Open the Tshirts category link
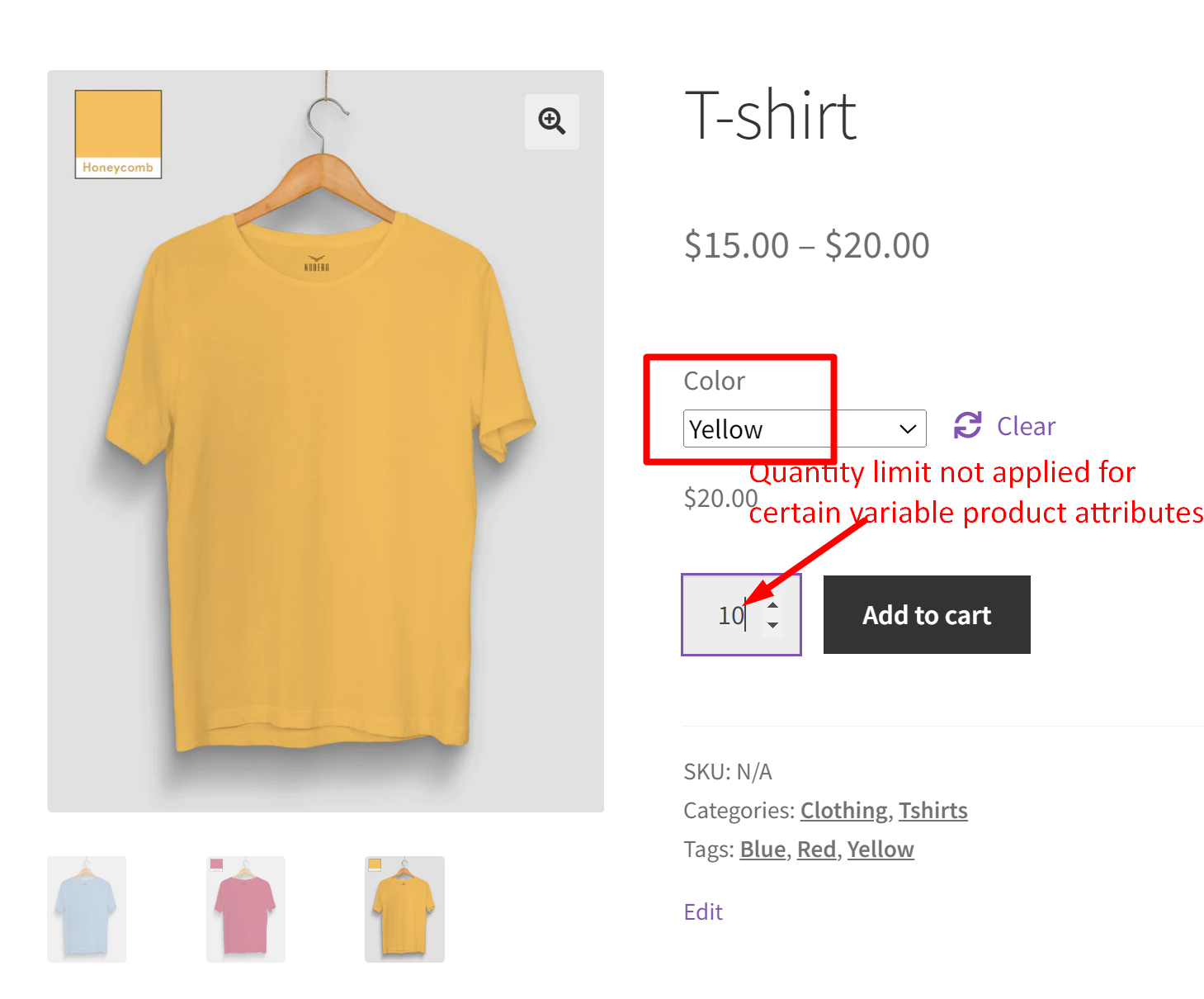 [933, 810]
